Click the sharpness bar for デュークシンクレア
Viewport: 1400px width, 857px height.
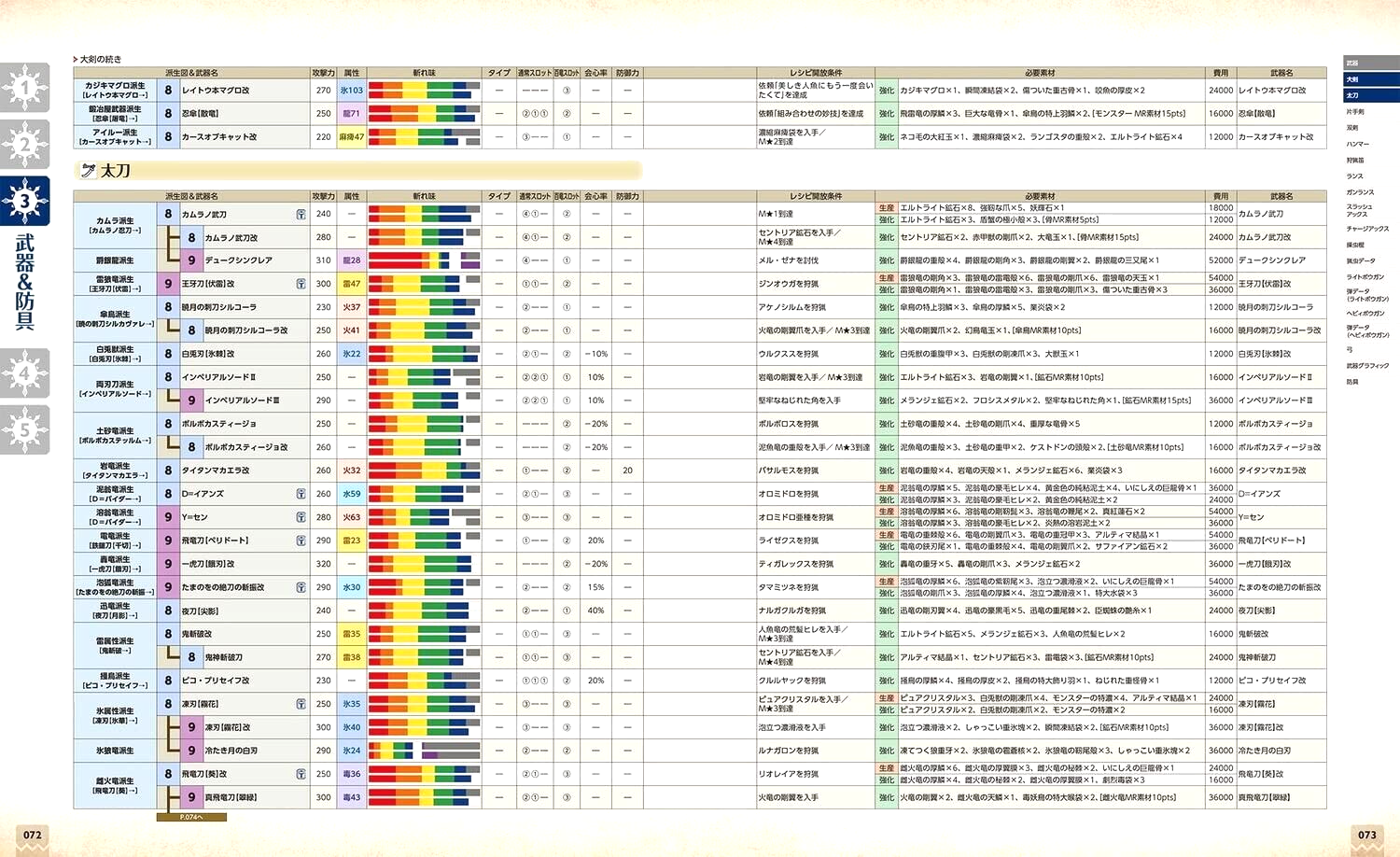(x=424, y=260)
